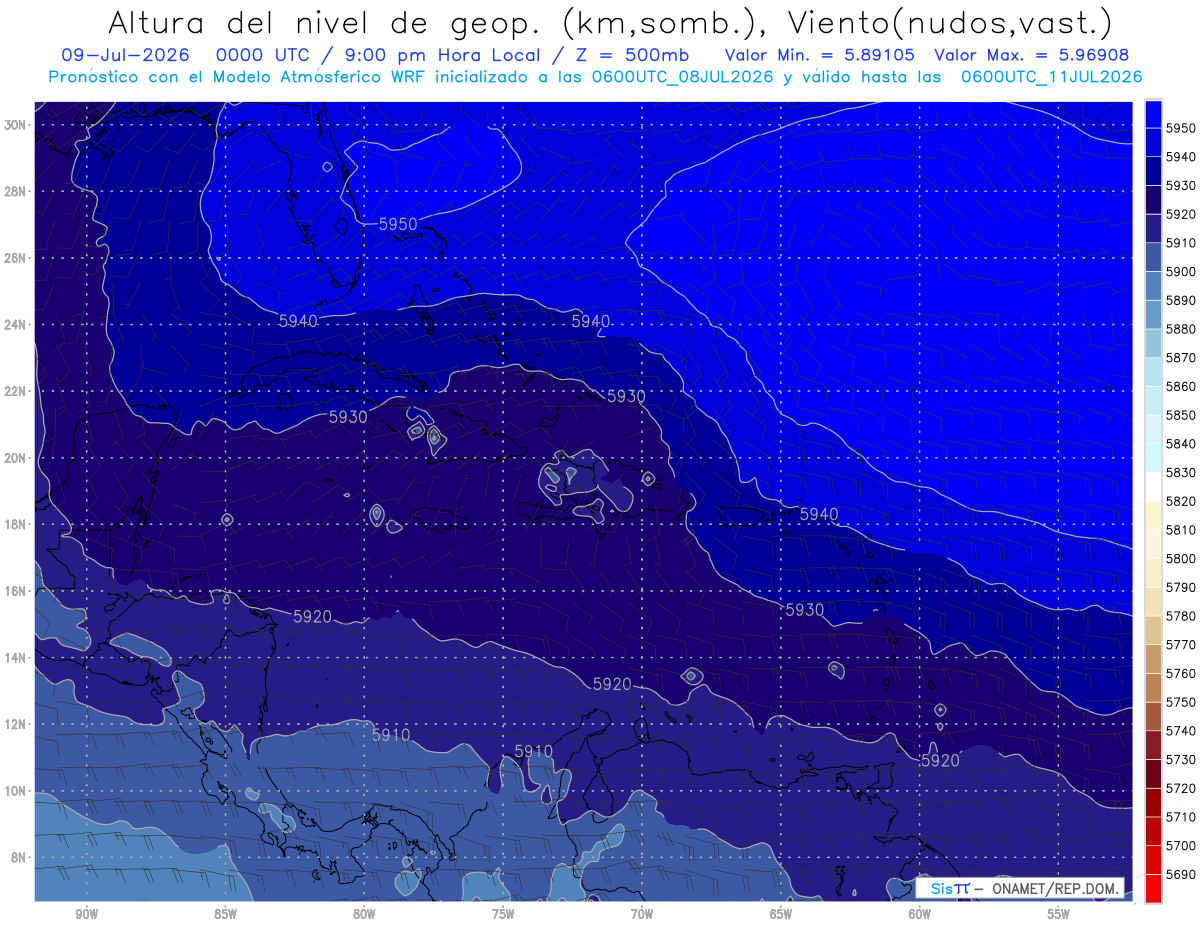1200x927 pixels.
Task: Click the '65W' longitude label
Action: [x=781, y=914]
